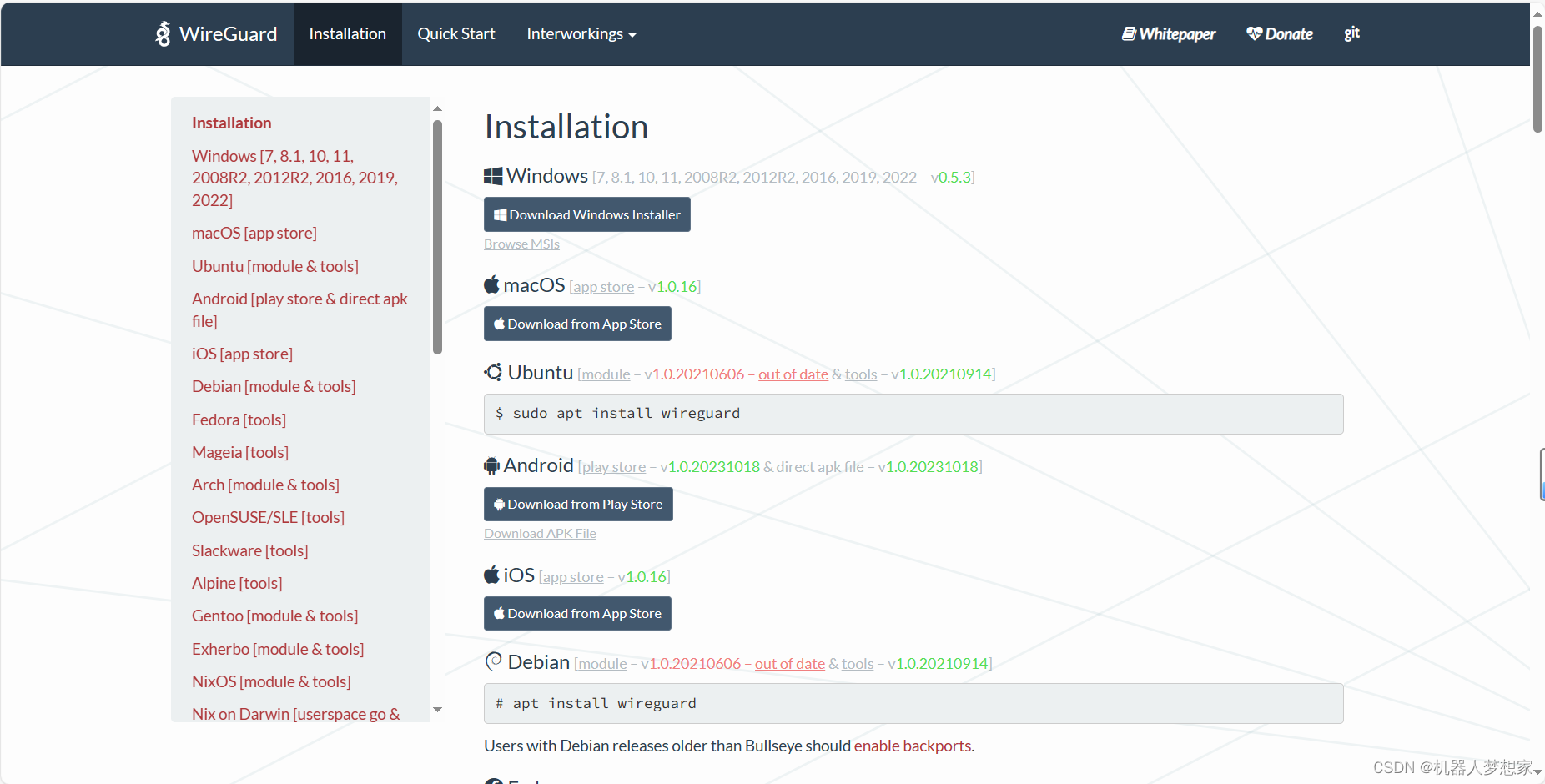The width and height of the screenshot is (1545, 784).
Task: Select Mageia [tools] in sidebar
Action: tap(240, 452)
